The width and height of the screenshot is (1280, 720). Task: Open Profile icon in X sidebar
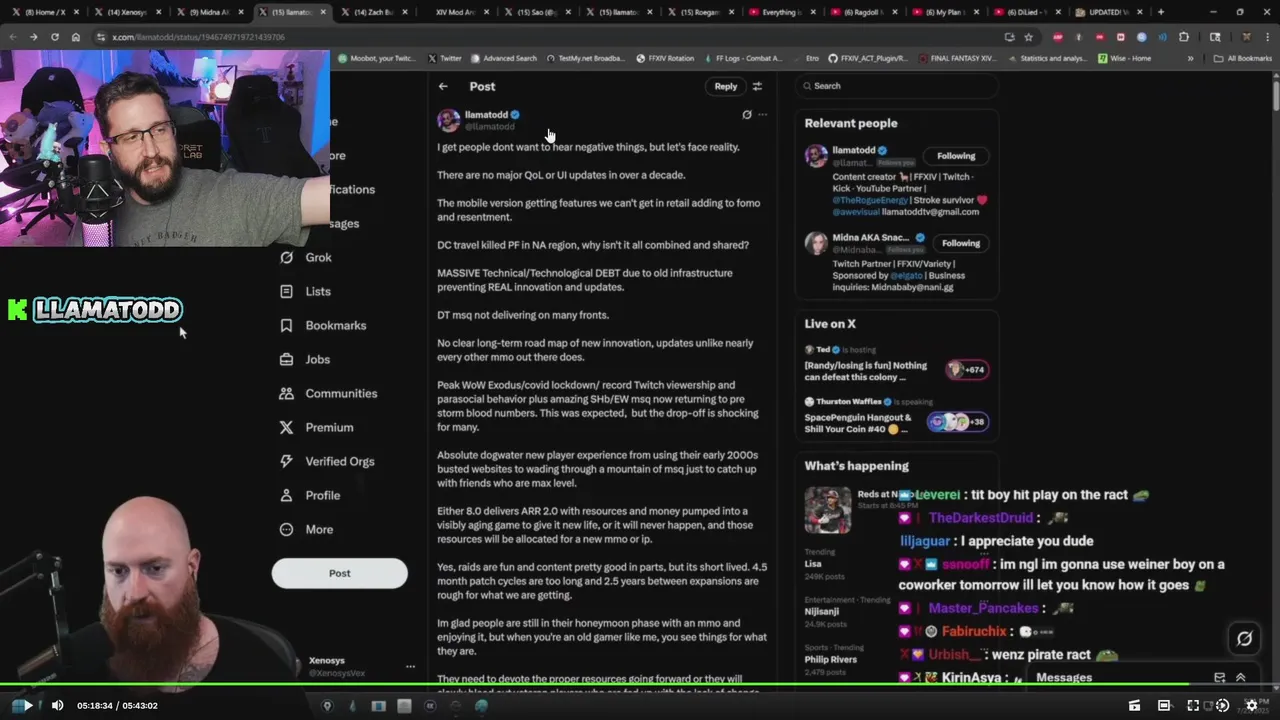286,495
